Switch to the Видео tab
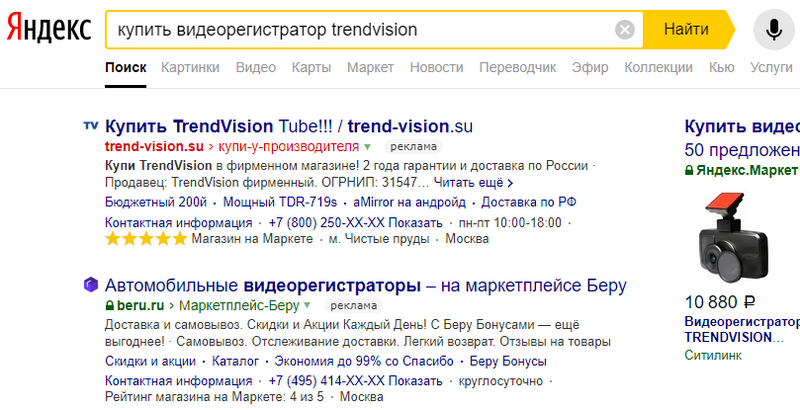The image size is (800, 410). [x=256, y=67]
